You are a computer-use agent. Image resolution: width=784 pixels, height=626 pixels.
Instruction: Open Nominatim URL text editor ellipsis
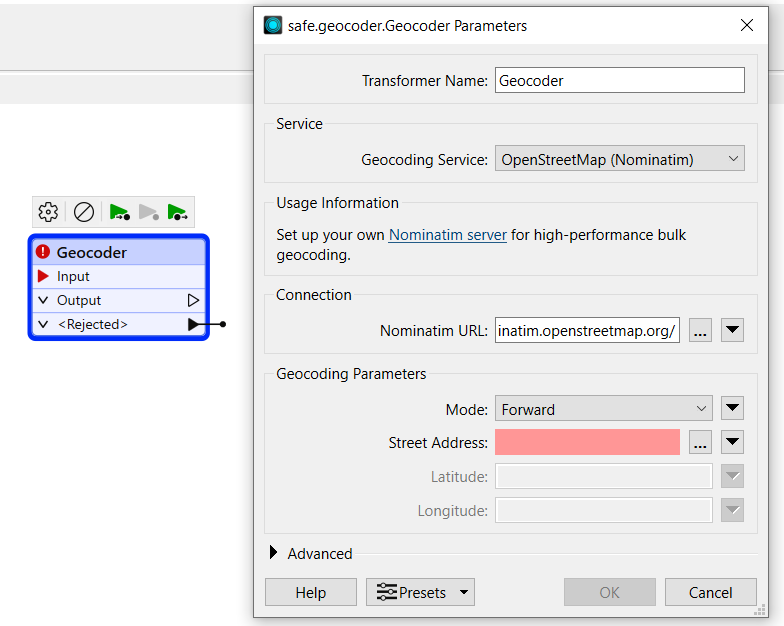click(x=700, y=330)
